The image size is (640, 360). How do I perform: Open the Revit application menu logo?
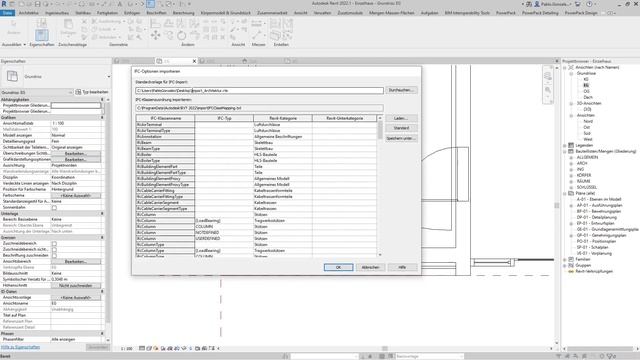[4, 4]
